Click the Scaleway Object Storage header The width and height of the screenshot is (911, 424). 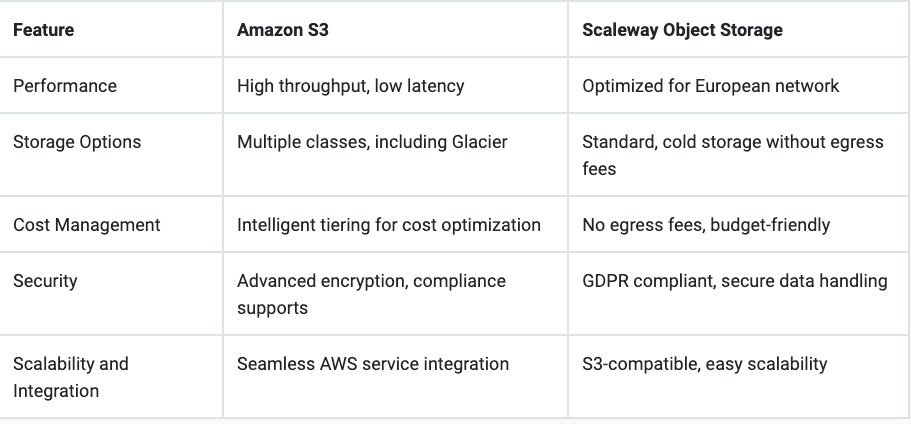pyautogui.click(x=682, y=30)
